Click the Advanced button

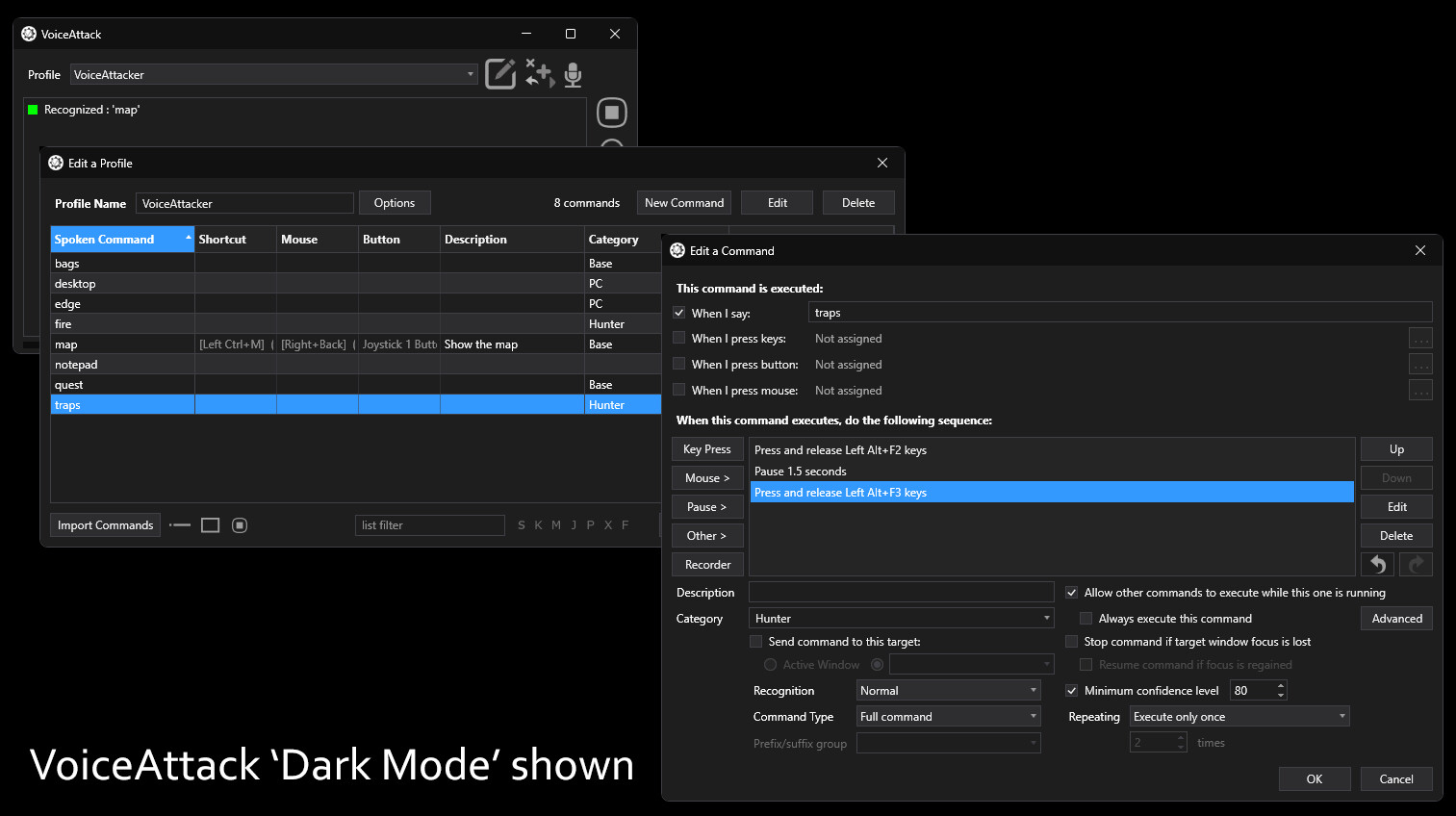1396,618
